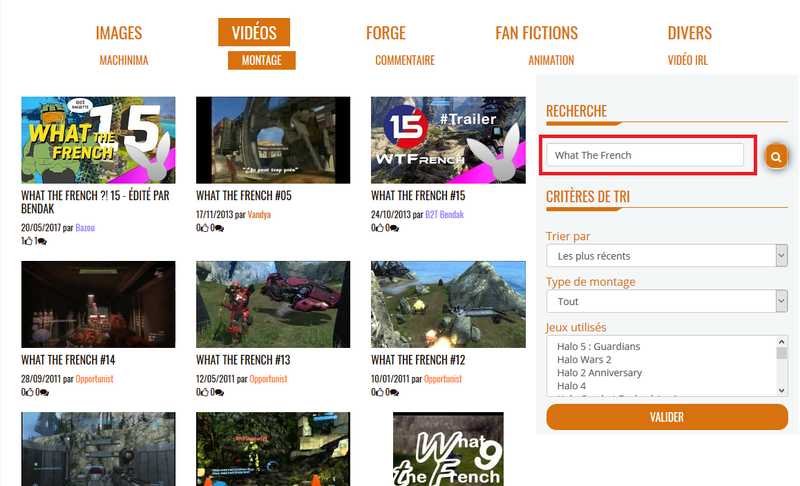
Task: Open author B2T Bendak's profile link
Action: pyautogui.click(x=444, y=215)
